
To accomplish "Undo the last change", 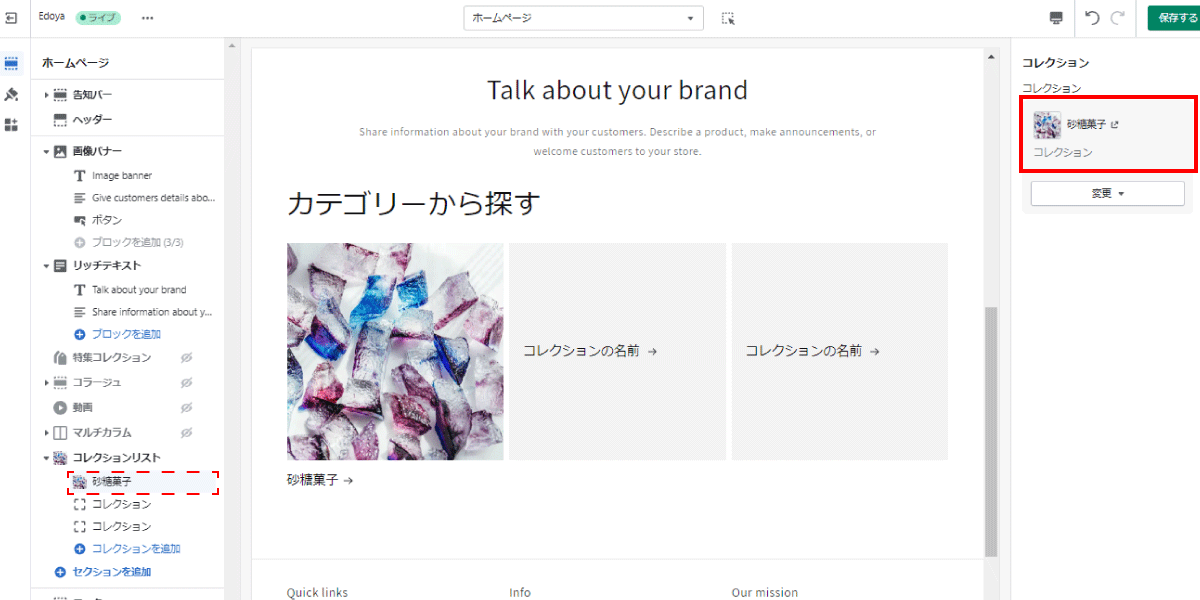I will [1092, 18].
